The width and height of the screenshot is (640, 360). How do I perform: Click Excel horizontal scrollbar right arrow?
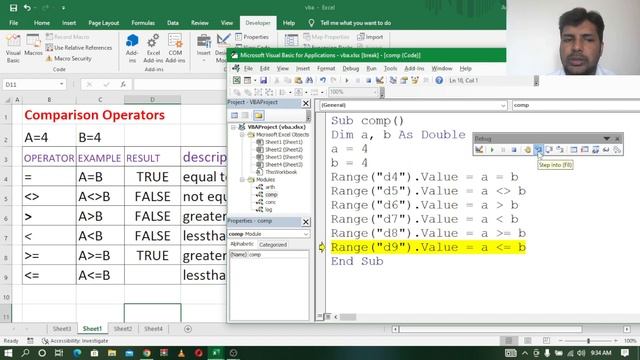click(627, 329)
